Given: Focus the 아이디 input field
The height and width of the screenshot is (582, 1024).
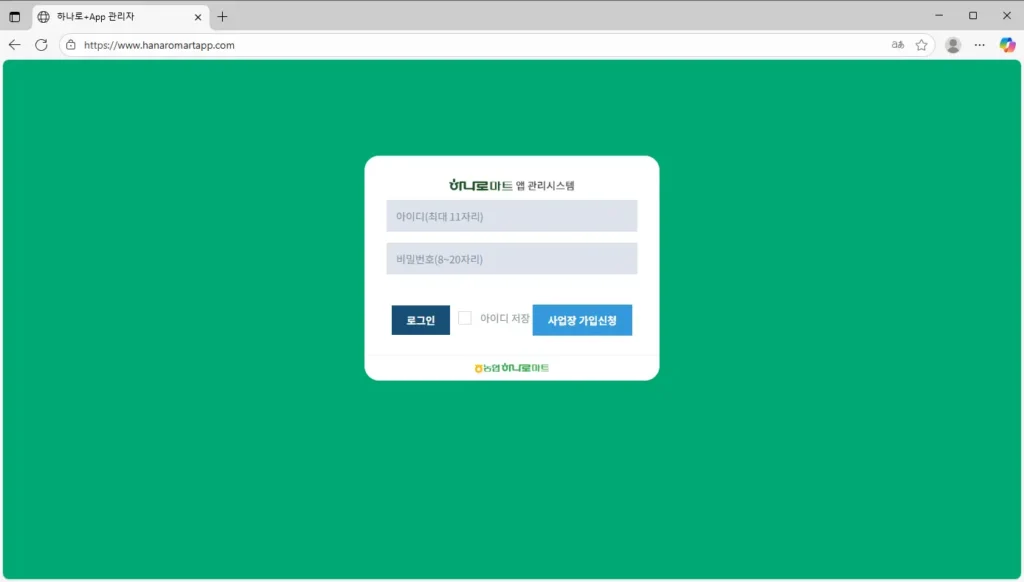Looking at the screenshot, I should [x=511, y=216].
